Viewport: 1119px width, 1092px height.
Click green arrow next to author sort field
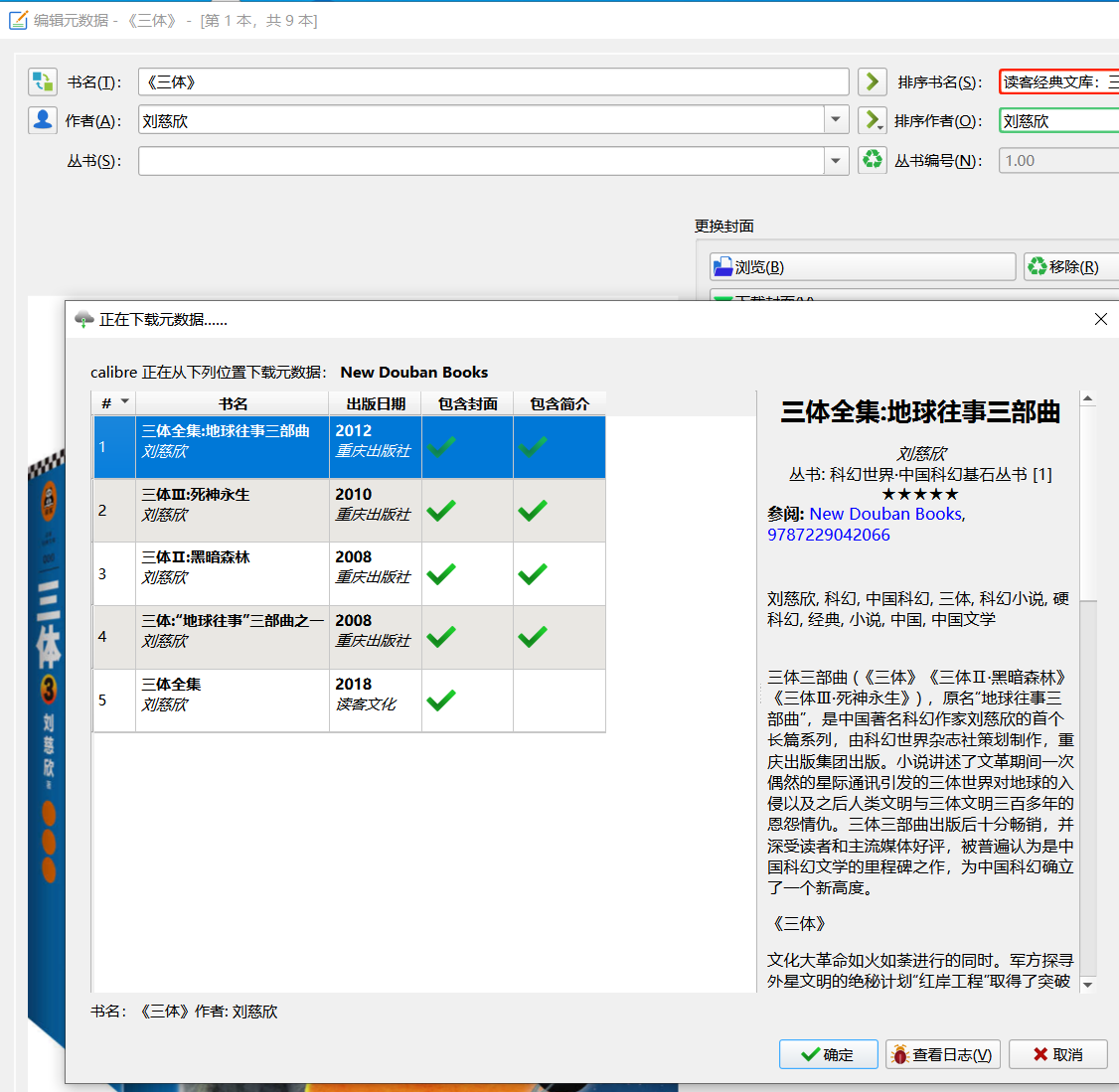(x=873, y=120)
